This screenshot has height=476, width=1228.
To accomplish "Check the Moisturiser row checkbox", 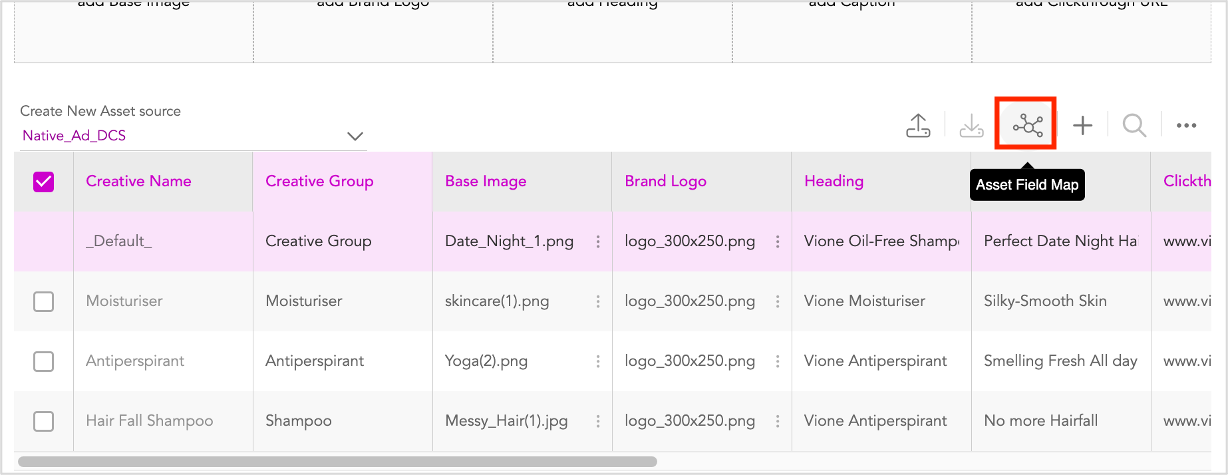I will click(x=44, y=302).
